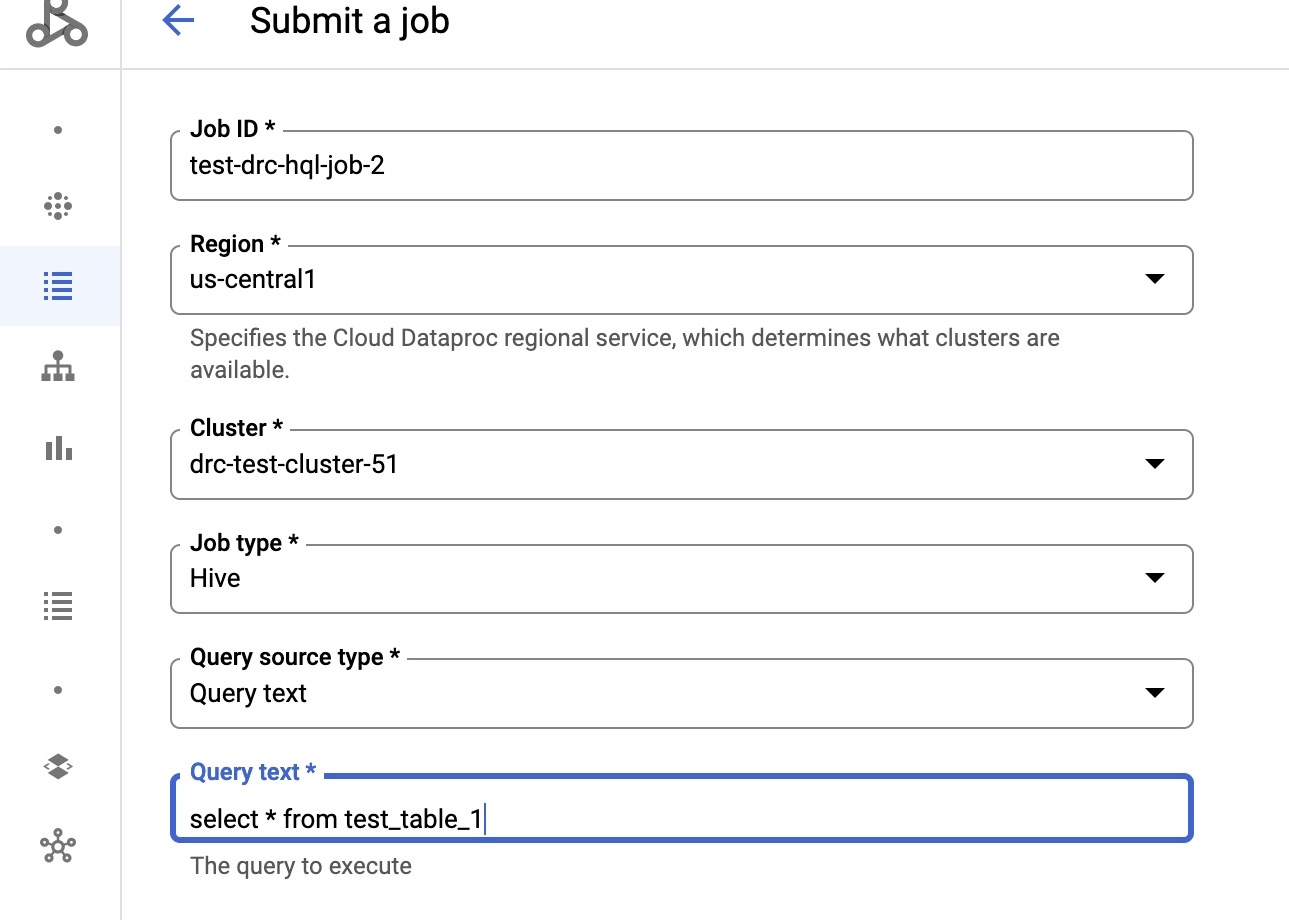
Task: Click the 'Submit a job' page title
Action: [349, 21]
